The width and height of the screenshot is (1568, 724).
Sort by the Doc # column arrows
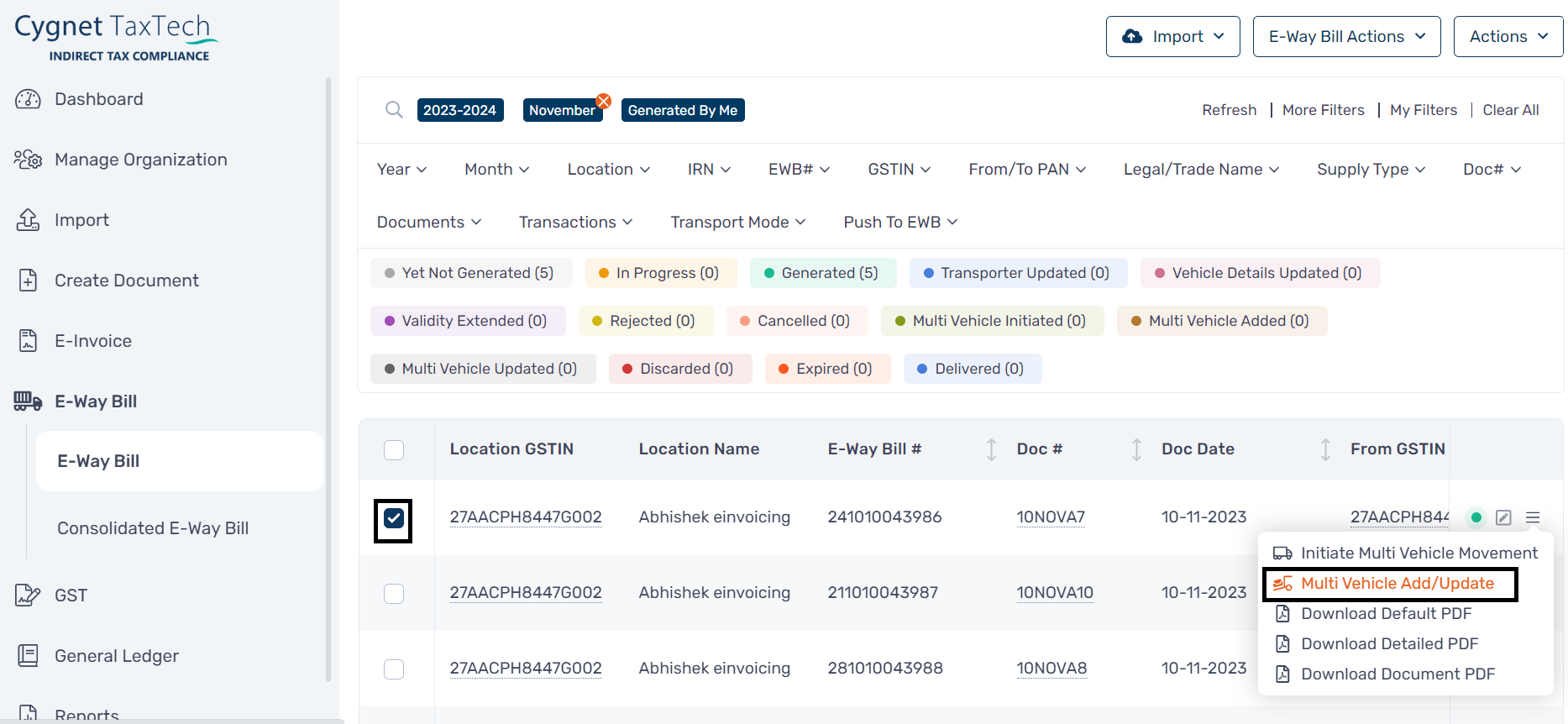tap(1136, 449)
